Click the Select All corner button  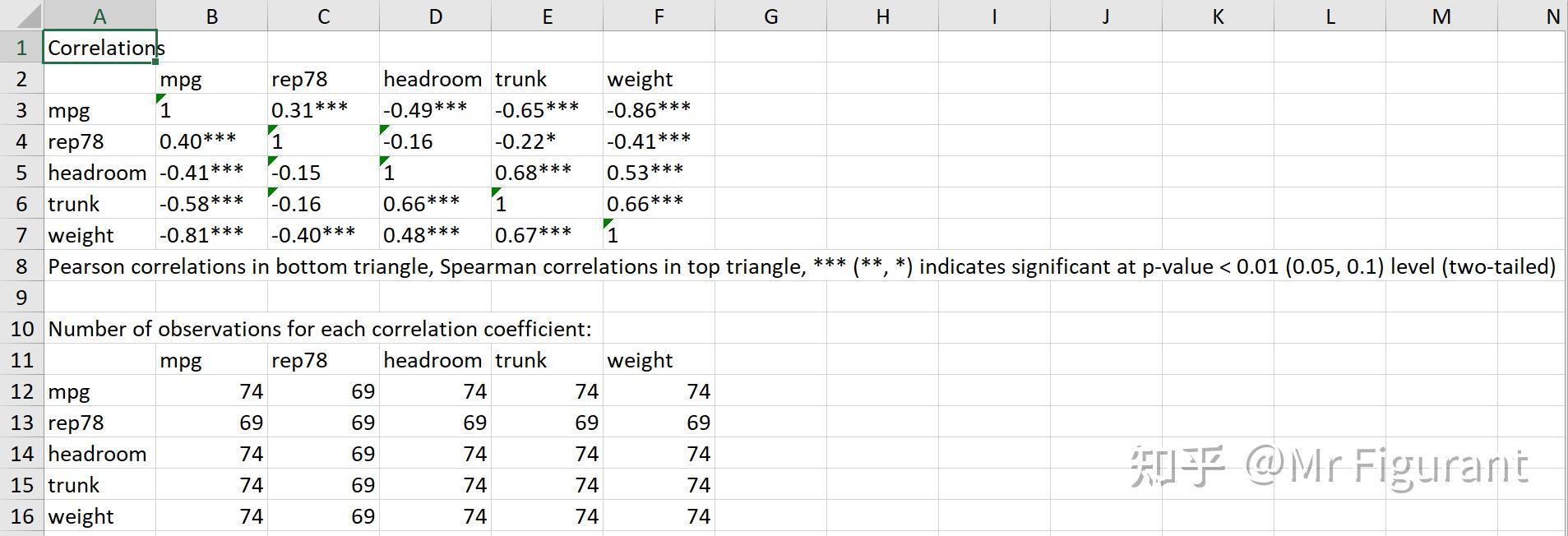click(21, 14)
